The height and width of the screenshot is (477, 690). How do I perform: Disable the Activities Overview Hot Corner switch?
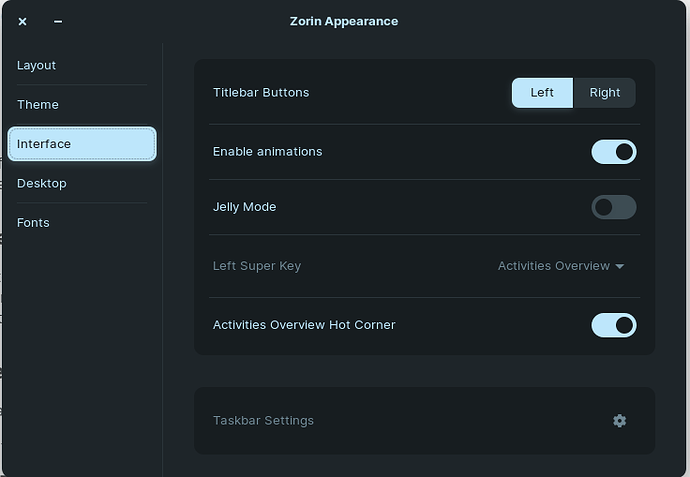(613, 325)
